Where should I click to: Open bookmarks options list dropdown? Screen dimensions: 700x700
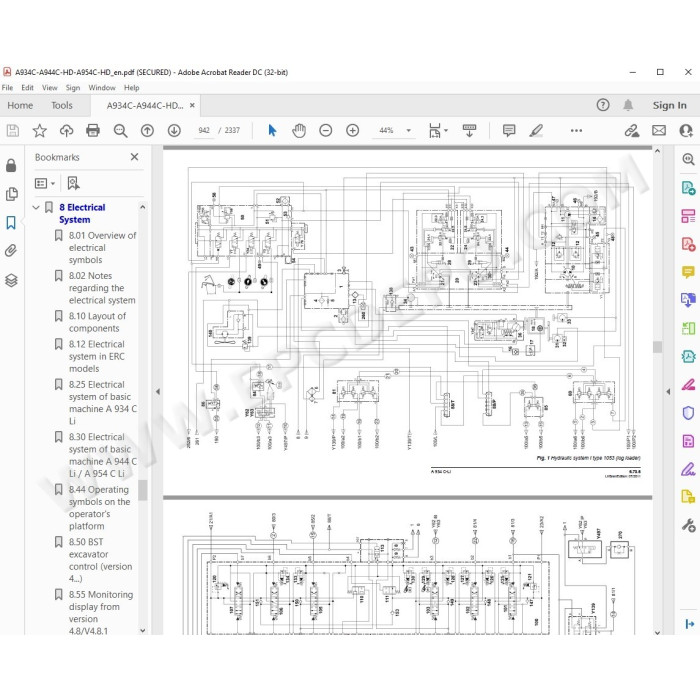(45, 183)
